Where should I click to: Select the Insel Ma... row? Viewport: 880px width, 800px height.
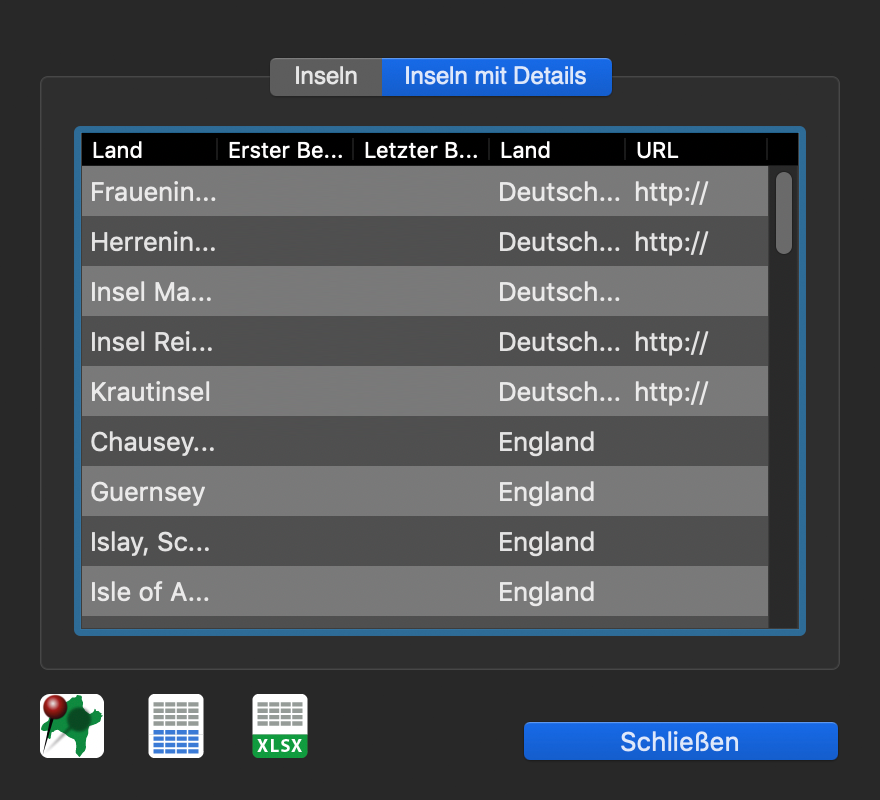[x=425, y=291]
